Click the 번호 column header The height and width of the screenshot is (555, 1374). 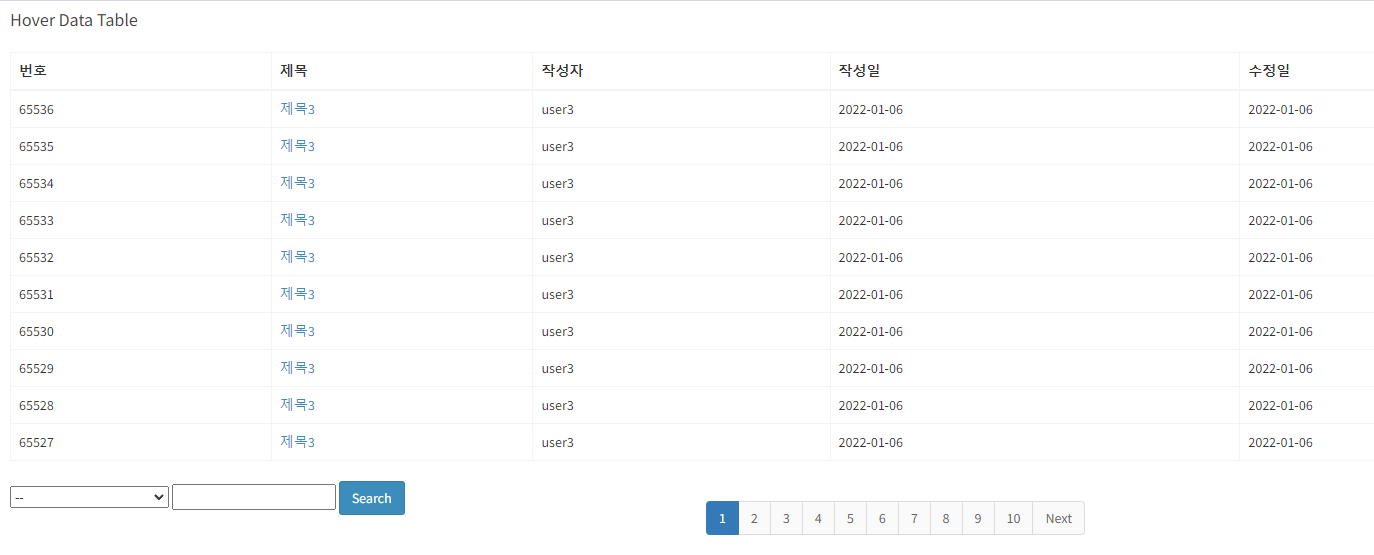[33, 71]
